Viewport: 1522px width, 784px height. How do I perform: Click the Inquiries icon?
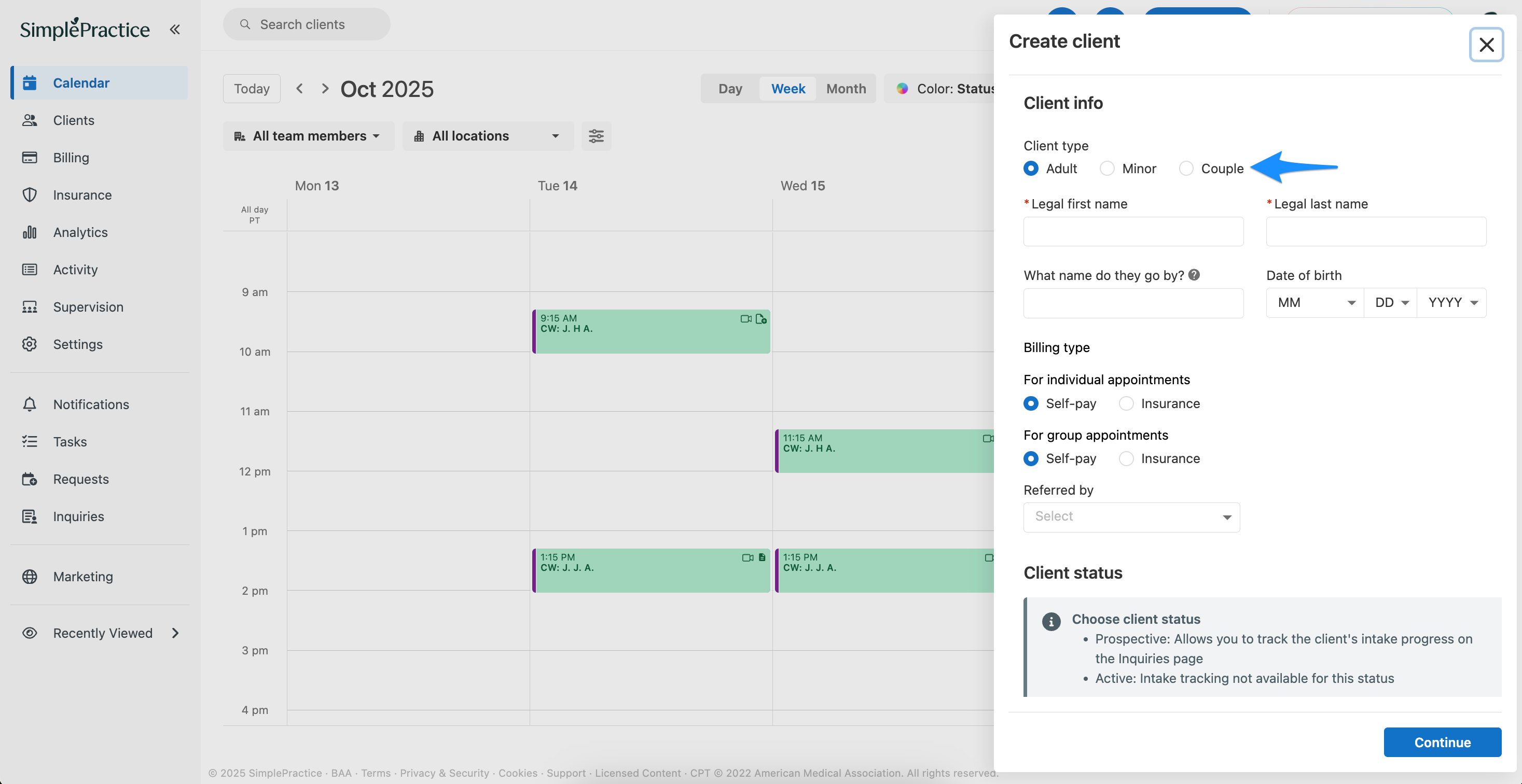coord(30,516)
